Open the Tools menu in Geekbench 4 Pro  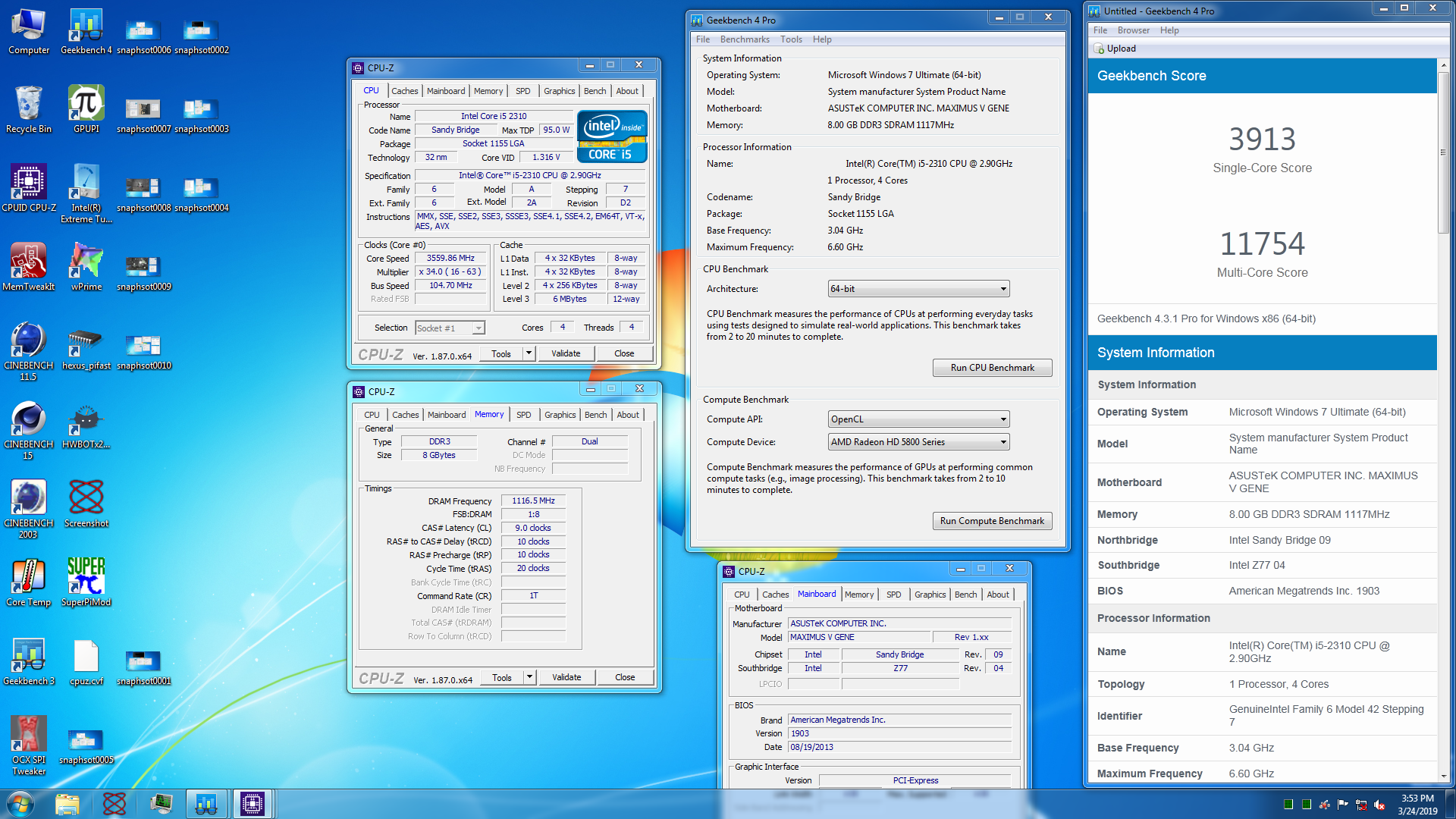[x=791, y=39]
